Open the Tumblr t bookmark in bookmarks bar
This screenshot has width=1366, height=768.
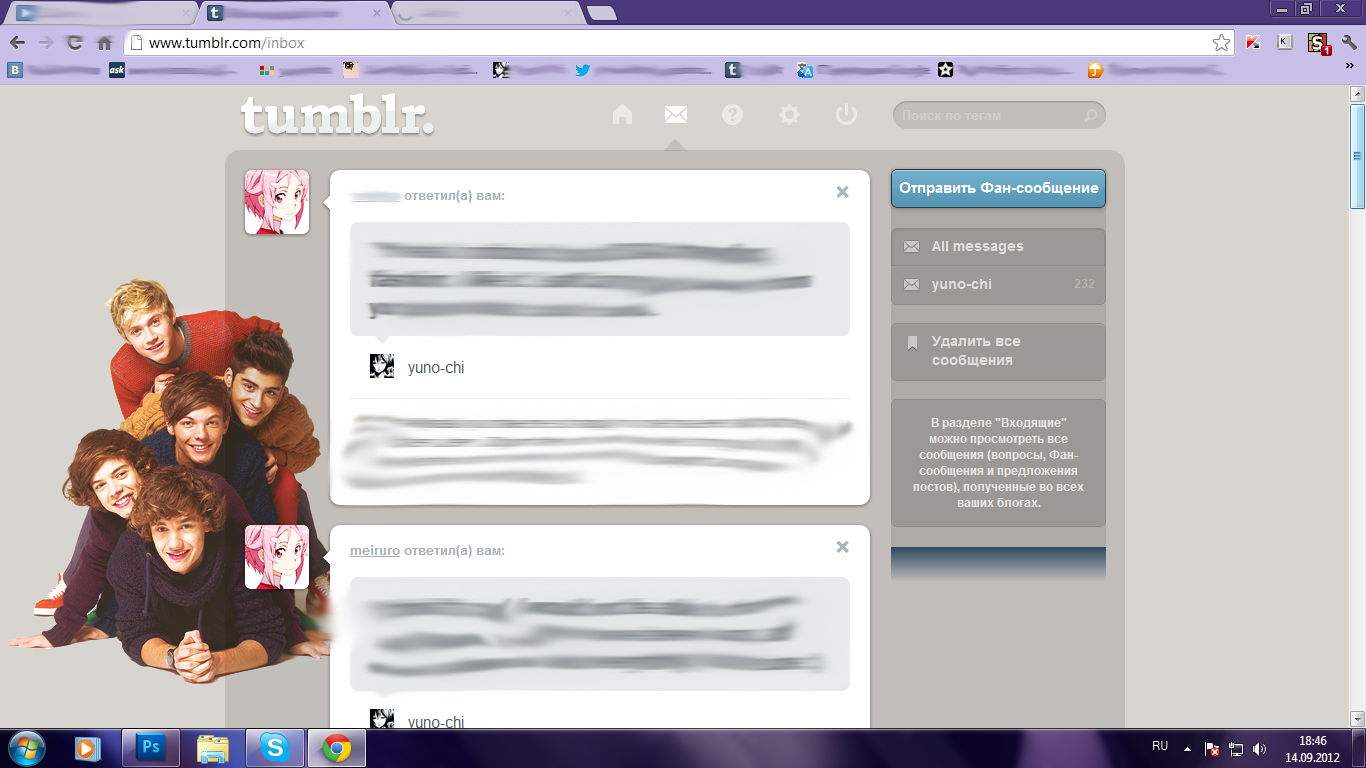[x=733, y=70]
